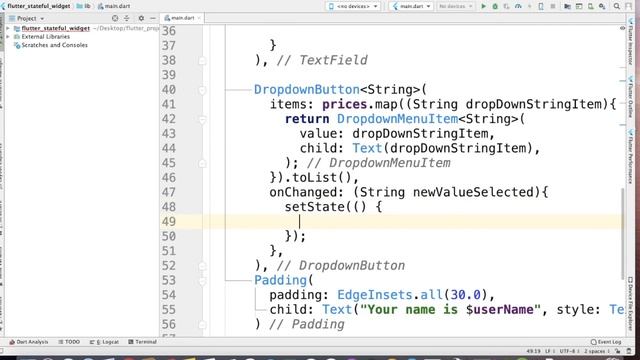Viewport: 640px width, 360px height.
Task: Click the Run with coverage icon
Action: pyautogui.click(x=507, y=6)
